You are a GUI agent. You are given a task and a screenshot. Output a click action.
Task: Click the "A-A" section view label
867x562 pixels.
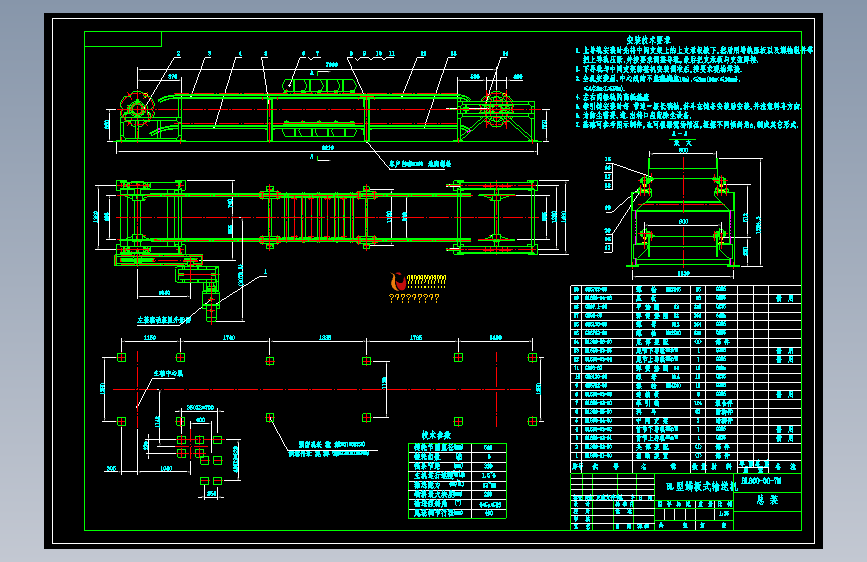[x=678, y=134]
